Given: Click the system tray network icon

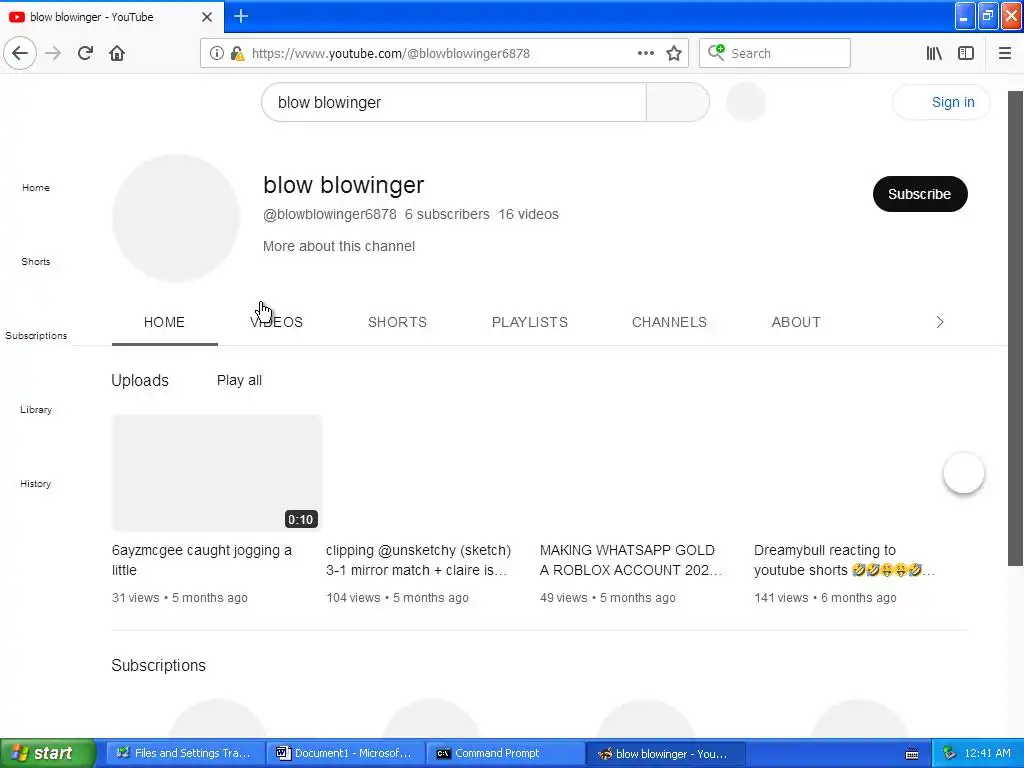Looking at the screenshot, I should (x=949, y=753).
